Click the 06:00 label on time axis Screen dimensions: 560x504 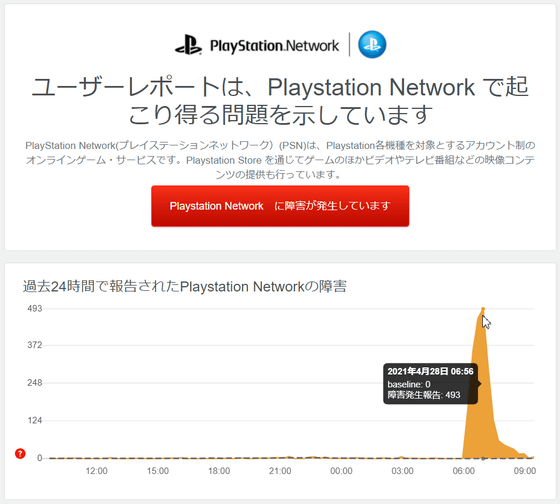click(x=464, y=471)
